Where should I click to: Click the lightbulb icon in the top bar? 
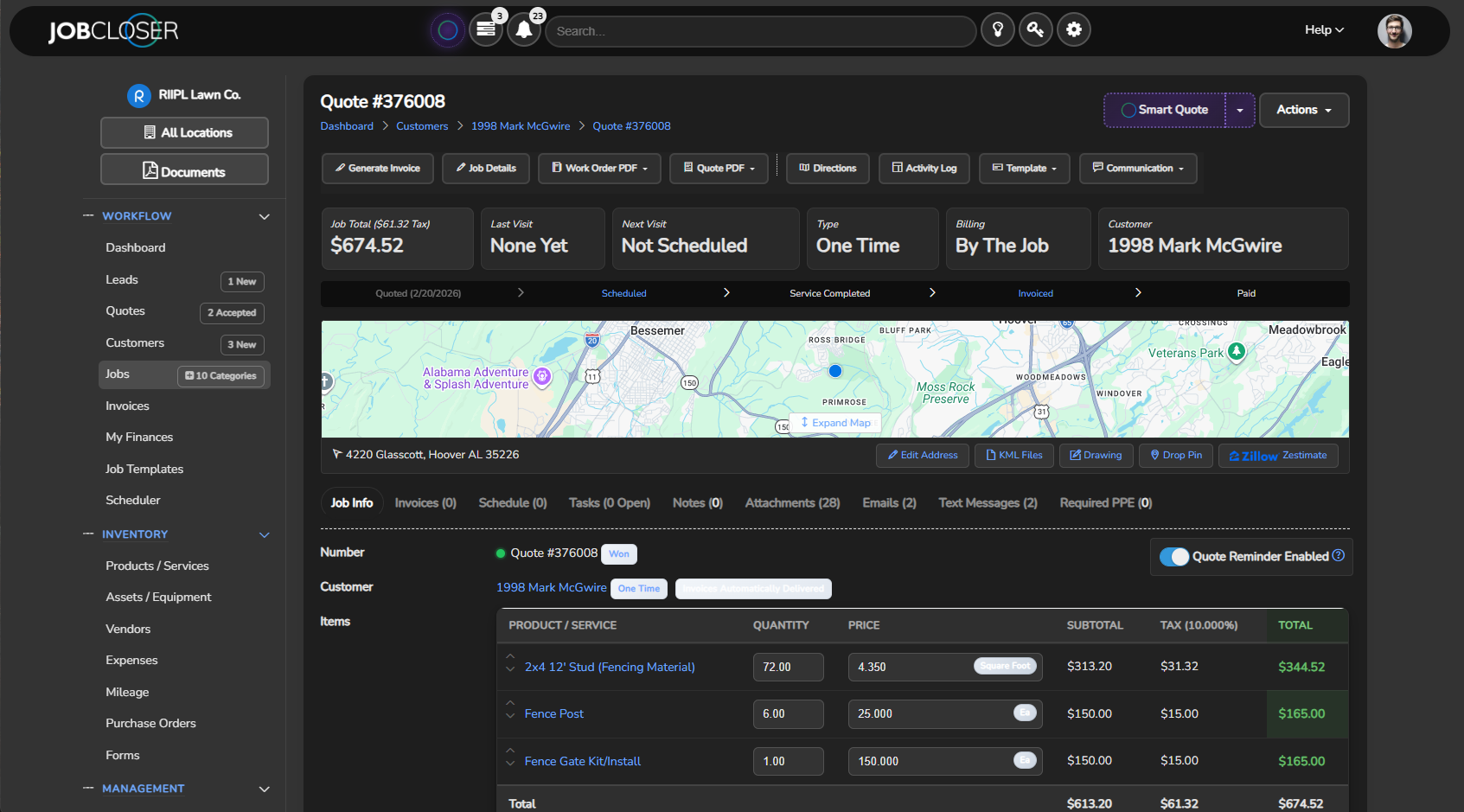click(x=997, y=29)
